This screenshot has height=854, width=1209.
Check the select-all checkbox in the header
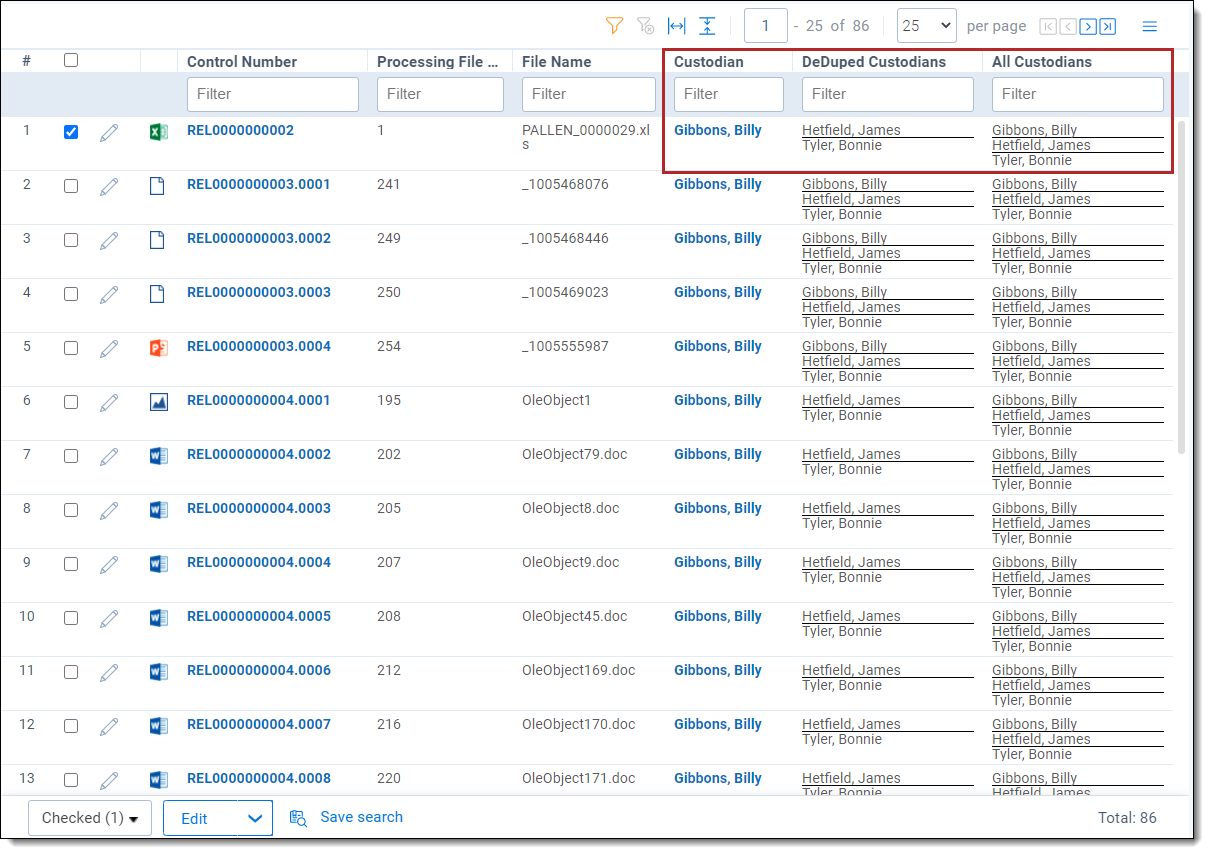(x=71, y=60)
